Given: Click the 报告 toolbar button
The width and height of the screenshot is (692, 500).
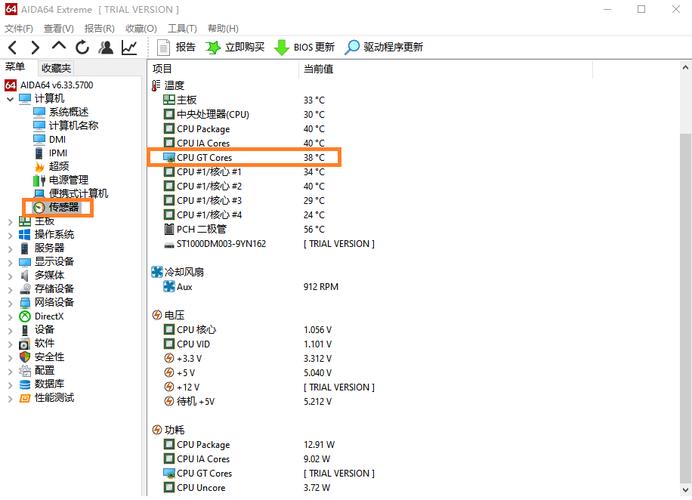Looking at the screenshot, I should (x=176, y=47).
